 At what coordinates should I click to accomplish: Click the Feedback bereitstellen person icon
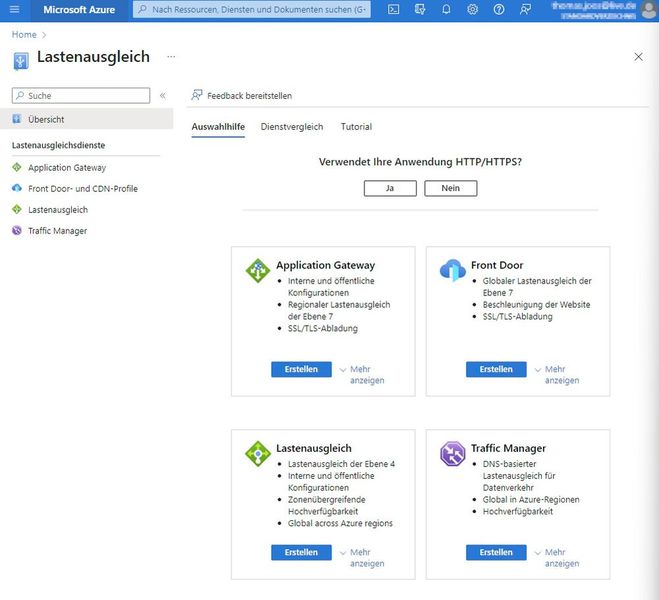point(197,95)
